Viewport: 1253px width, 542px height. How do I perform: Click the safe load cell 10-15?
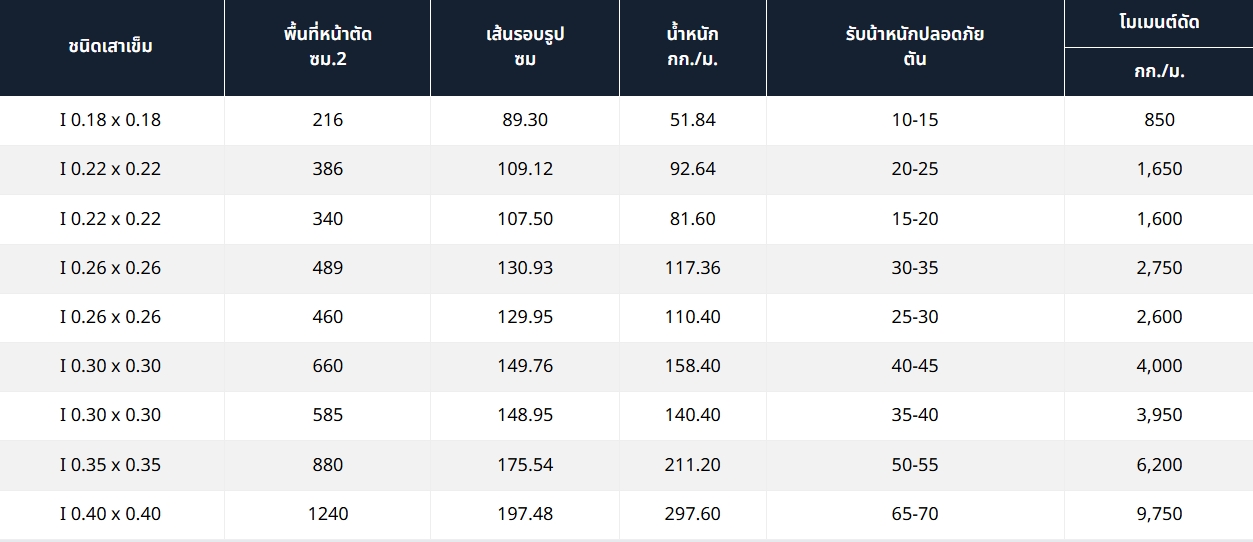(x=914, y=120)
